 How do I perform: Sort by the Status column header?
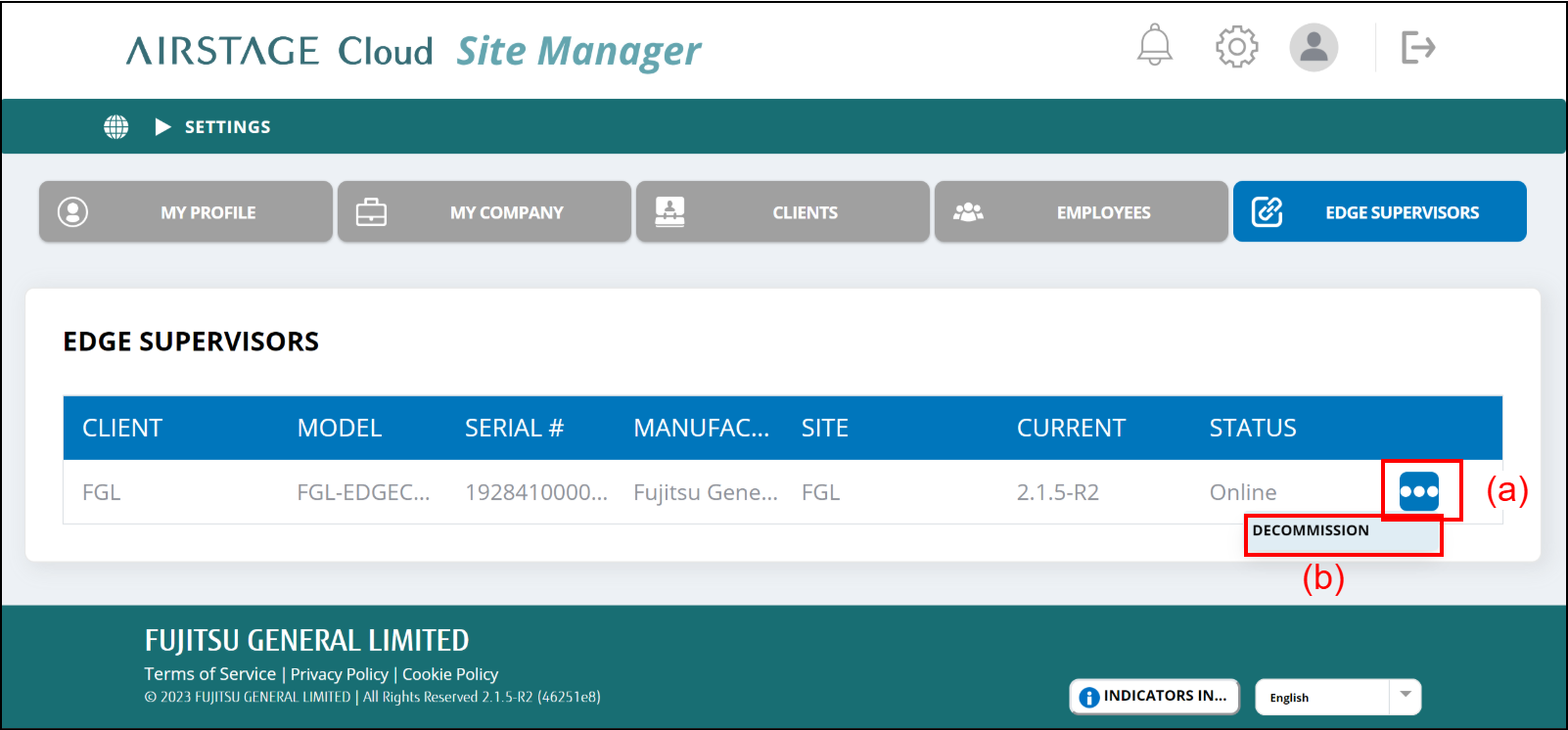[1252, 428]
